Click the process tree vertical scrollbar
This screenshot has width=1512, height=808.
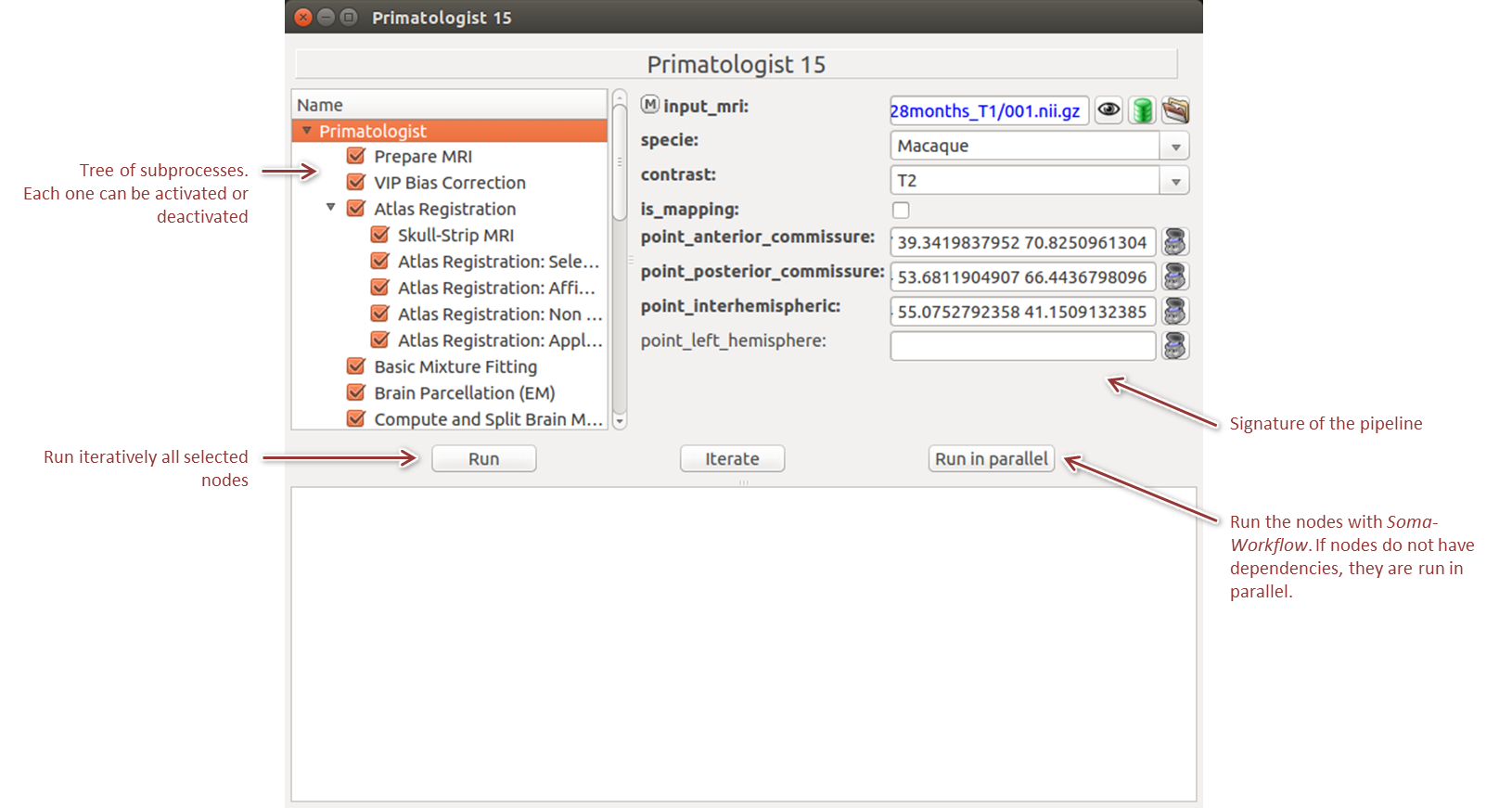point(620,162)
